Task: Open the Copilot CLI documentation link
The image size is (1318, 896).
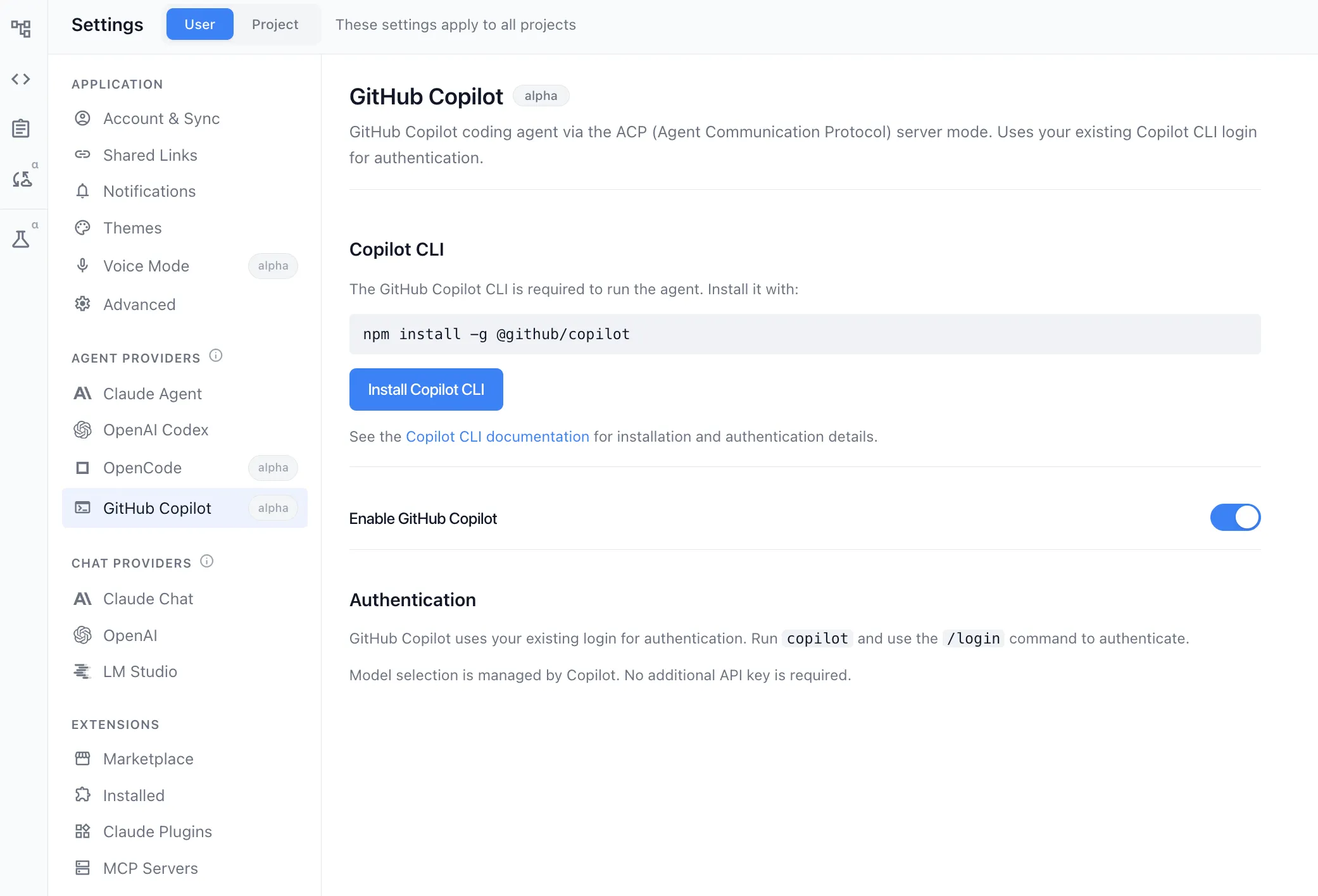Action: pos(498,437)
